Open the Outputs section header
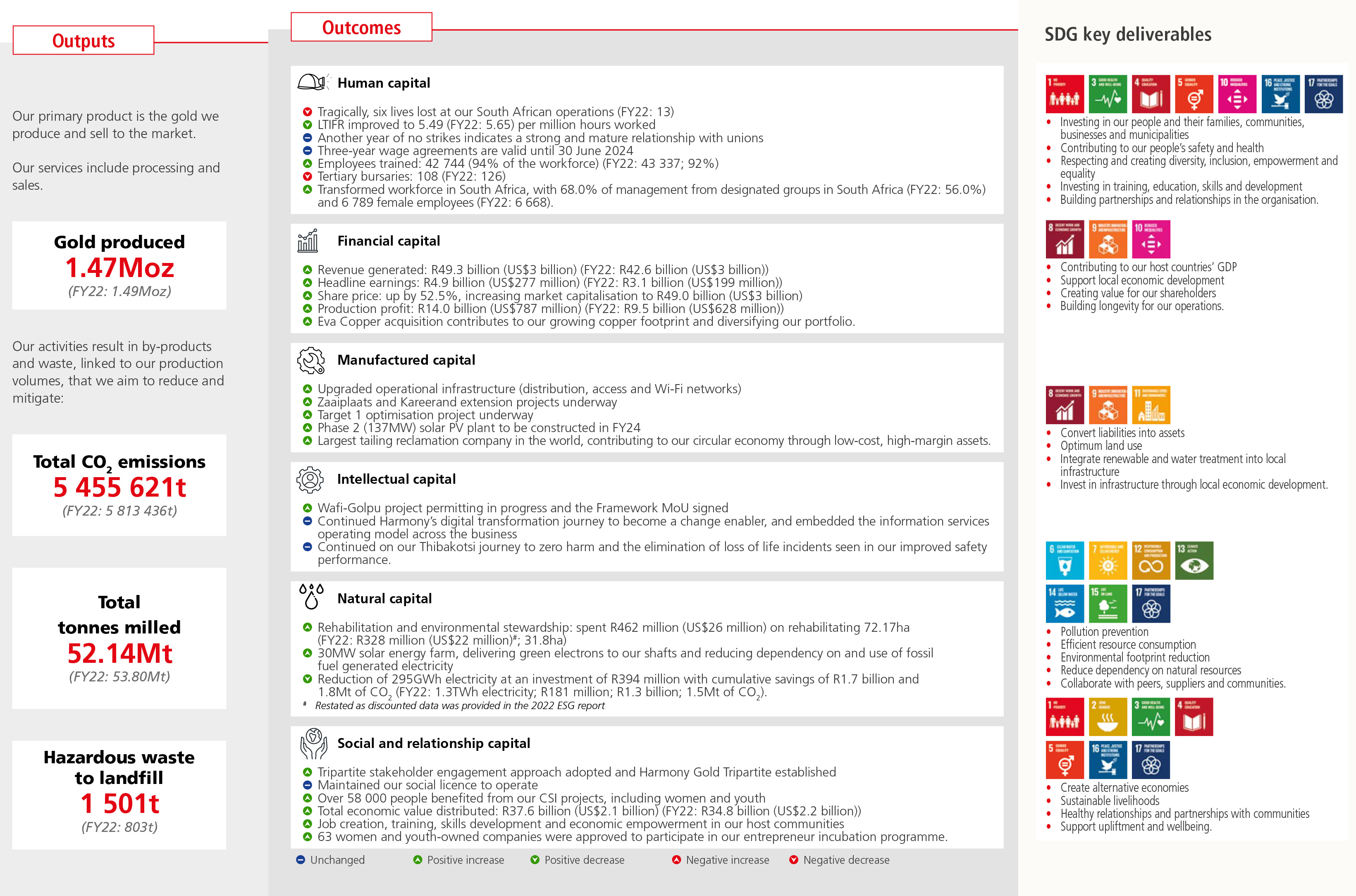This screenshot has width=1356, height=896. tap(84, 40)
